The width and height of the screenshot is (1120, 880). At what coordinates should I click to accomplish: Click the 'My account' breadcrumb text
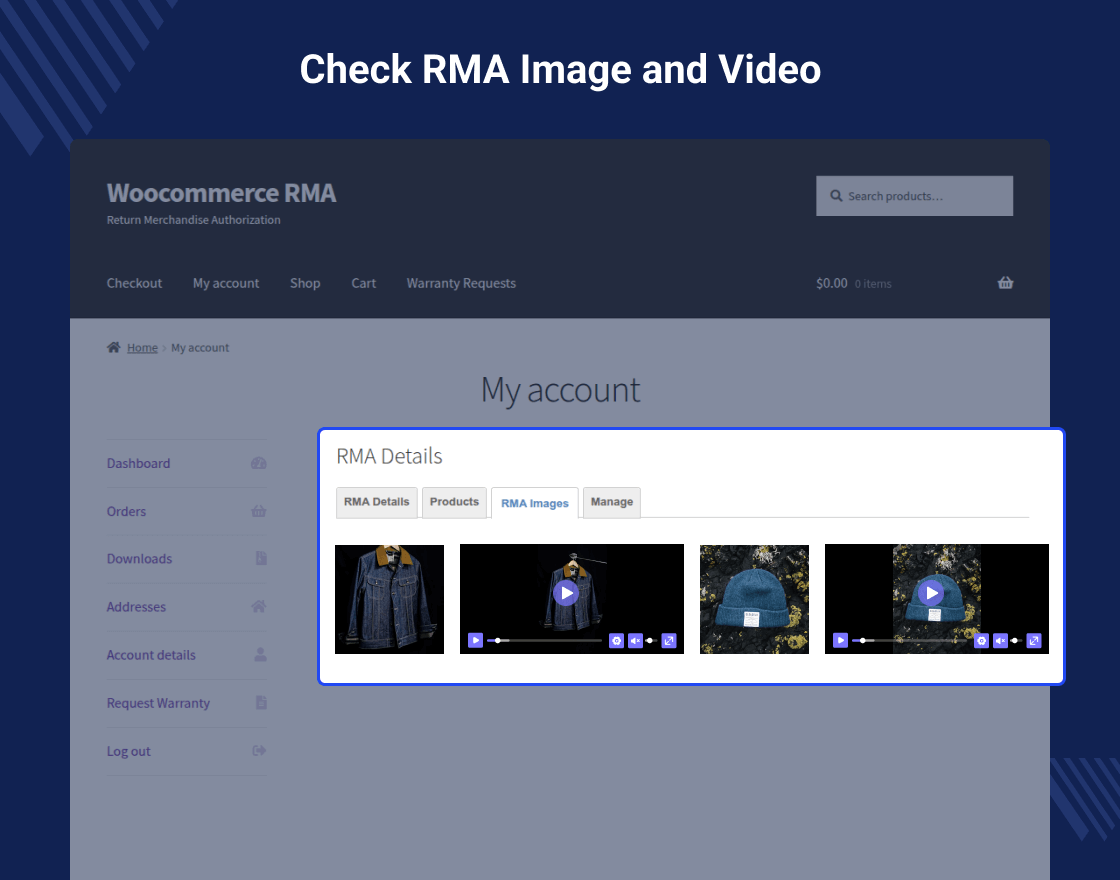[x=200, y=348]
